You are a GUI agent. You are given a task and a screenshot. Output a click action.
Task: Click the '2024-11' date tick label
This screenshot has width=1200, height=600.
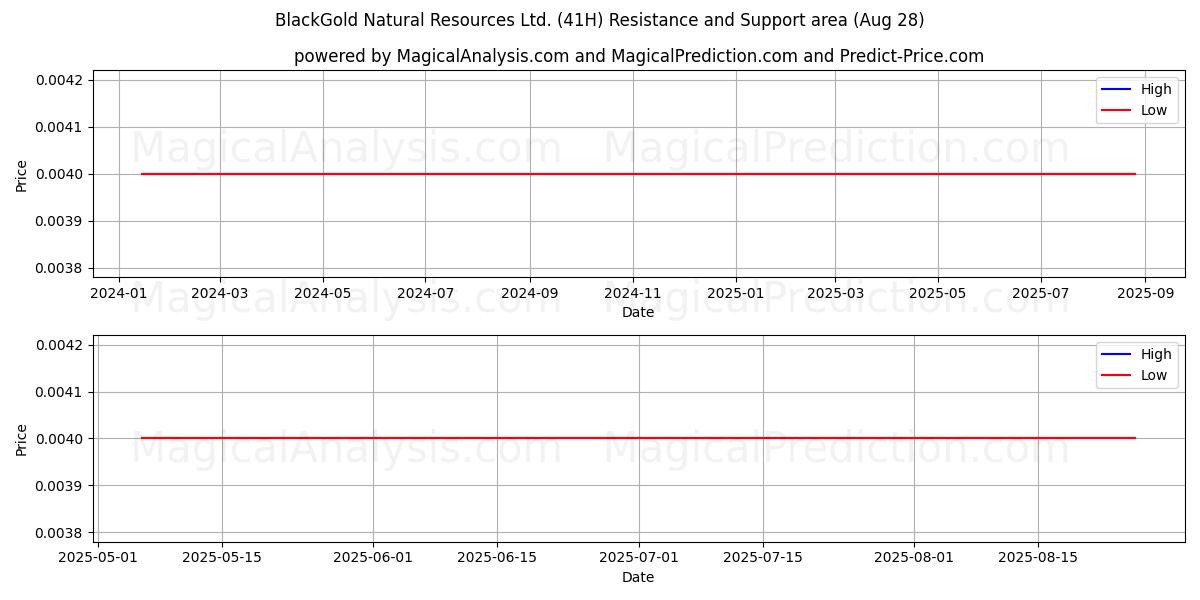click(x=632, y=294)
